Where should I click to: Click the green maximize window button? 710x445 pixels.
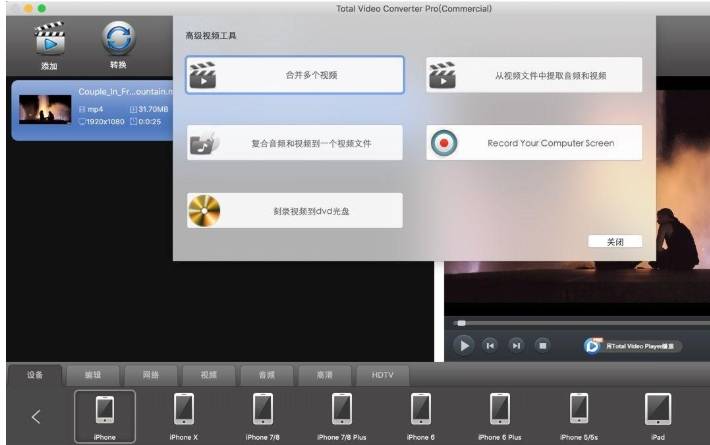pos(42,8)
